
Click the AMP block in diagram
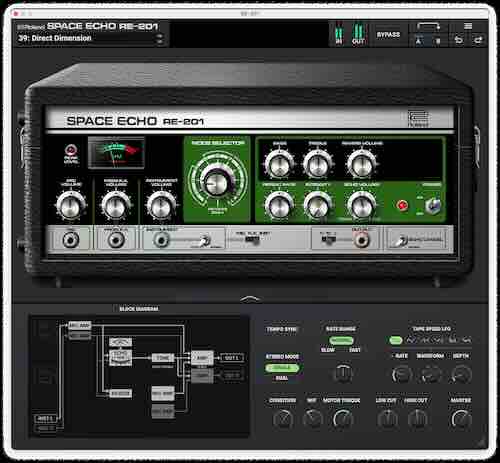(x=202, y=358)
